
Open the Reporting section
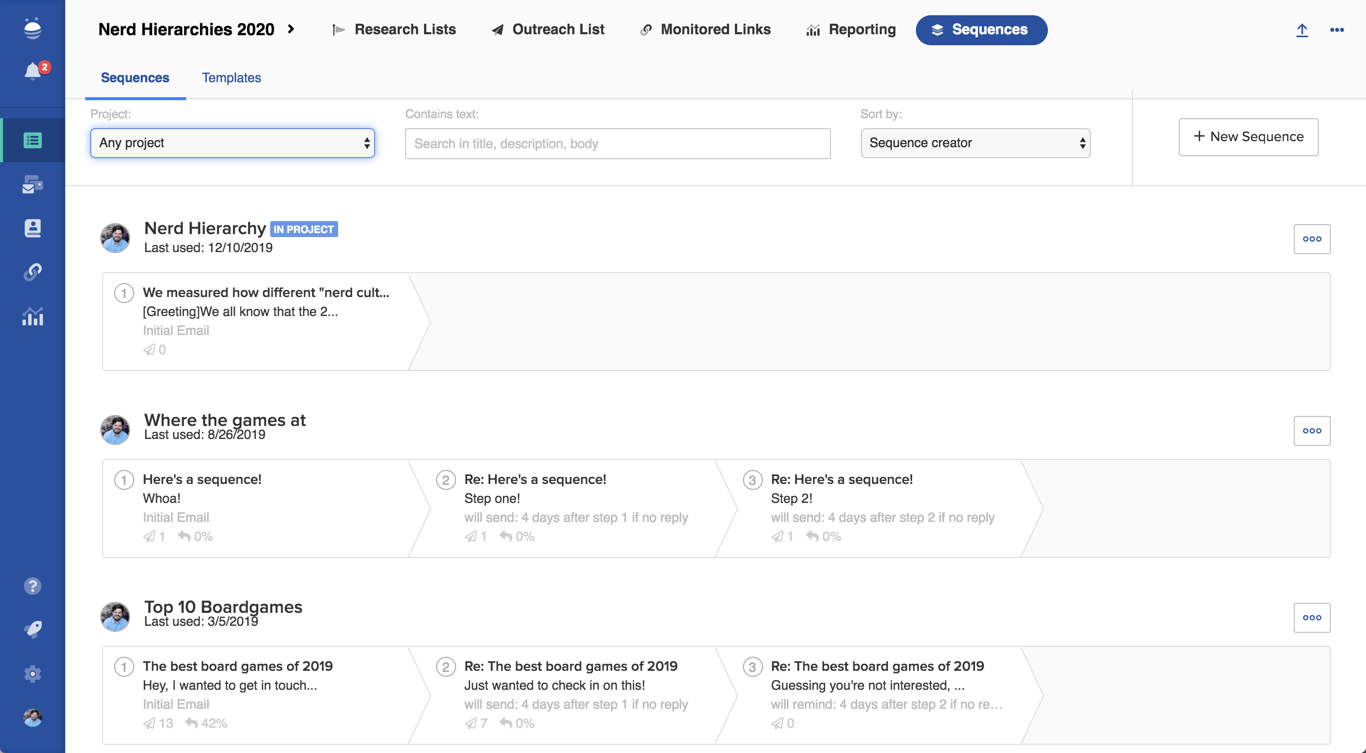coord(851,30)
